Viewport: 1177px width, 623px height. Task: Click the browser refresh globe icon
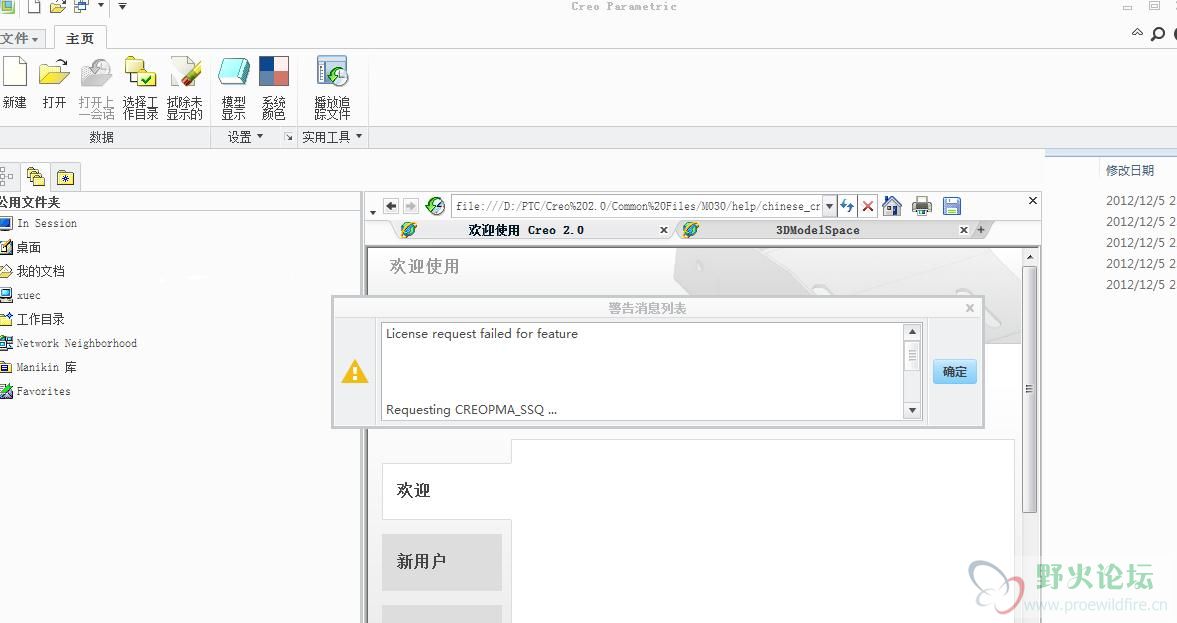click(435, 206)
